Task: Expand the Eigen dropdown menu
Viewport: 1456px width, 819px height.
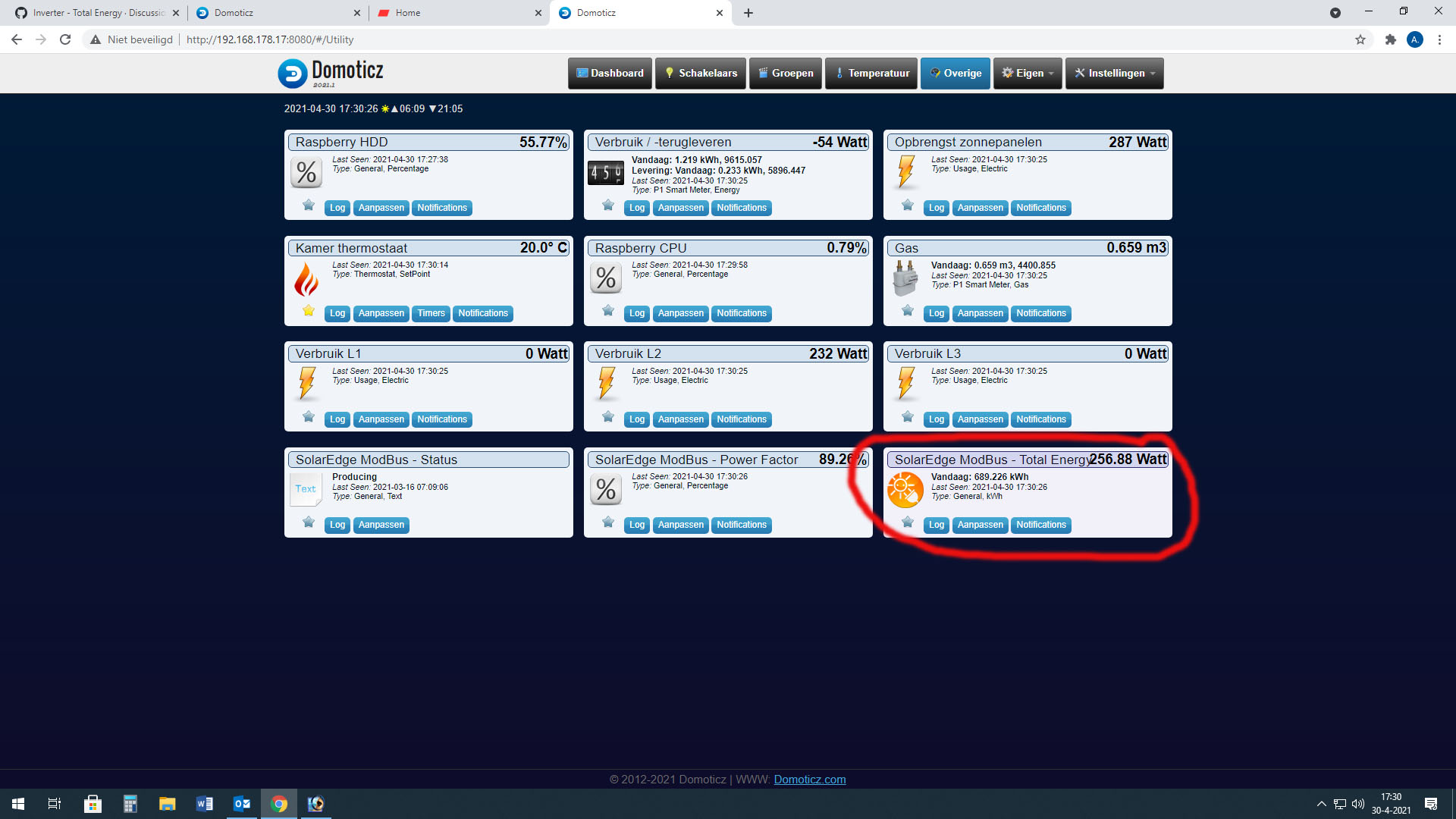Action: point(1028,74)
